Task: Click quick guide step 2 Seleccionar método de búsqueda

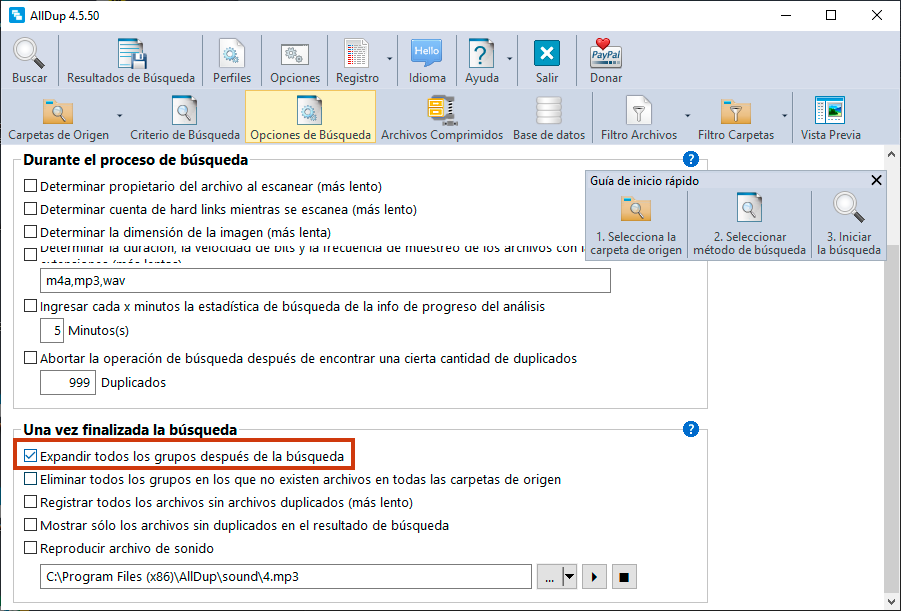Action: click(749, 225)
